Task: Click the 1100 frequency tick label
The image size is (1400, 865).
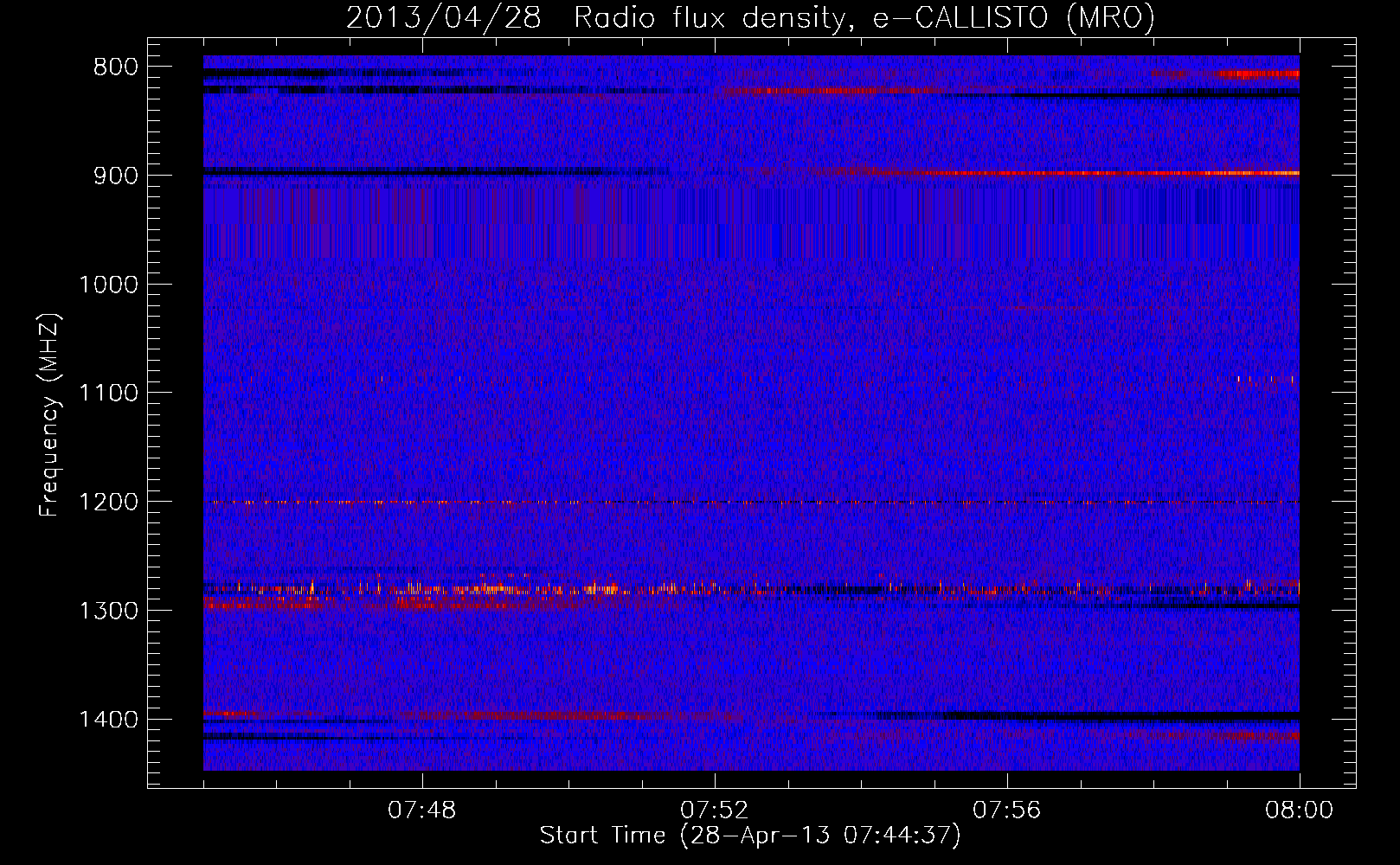Action: click(x=108, y=393)
